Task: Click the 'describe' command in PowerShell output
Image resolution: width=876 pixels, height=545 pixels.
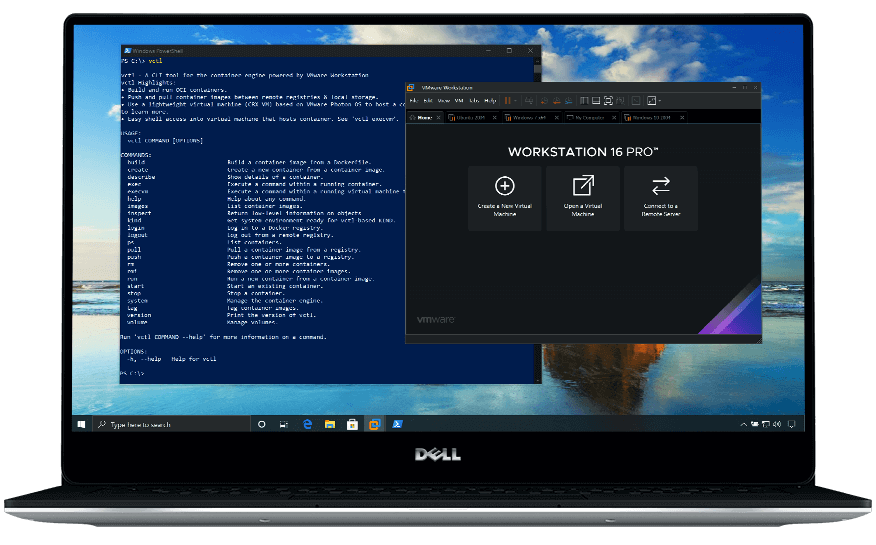Action: click(141, 177)
